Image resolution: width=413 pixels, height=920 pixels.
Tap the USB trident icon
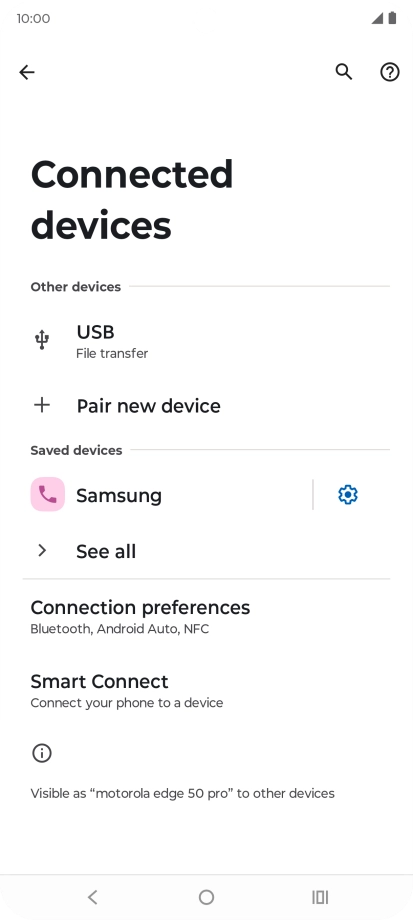42,340
